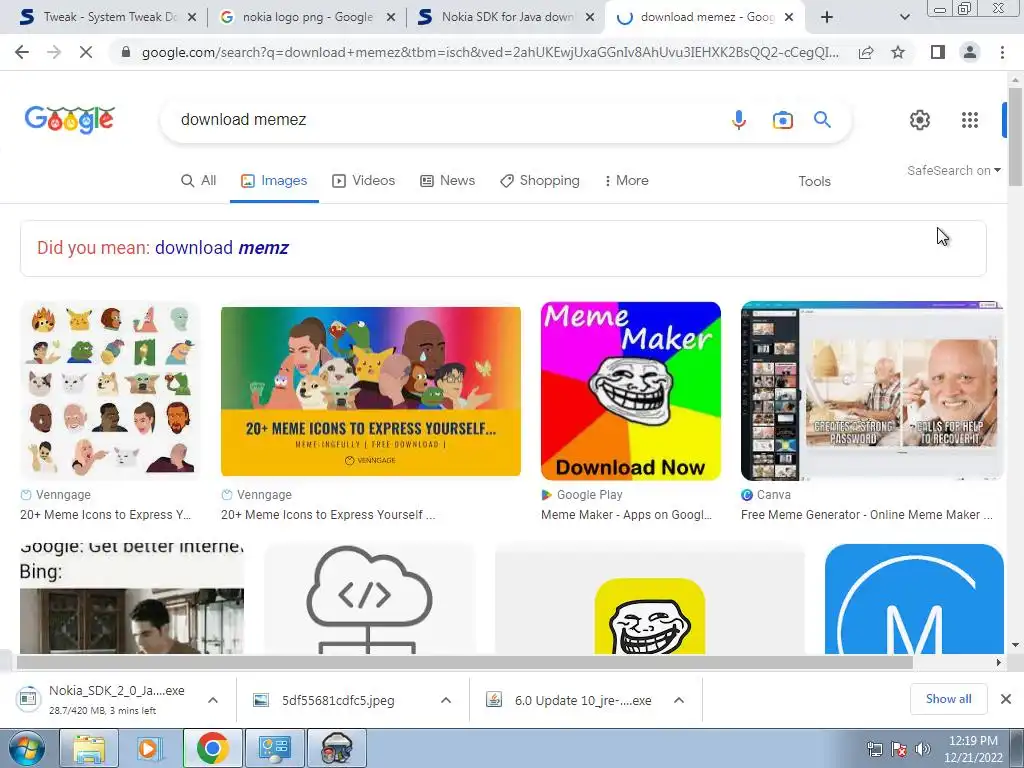Image resolution: width=1024 pixels, height=768 pixels.
Task: Open the Windows Start menu
Action: (27, 748)
